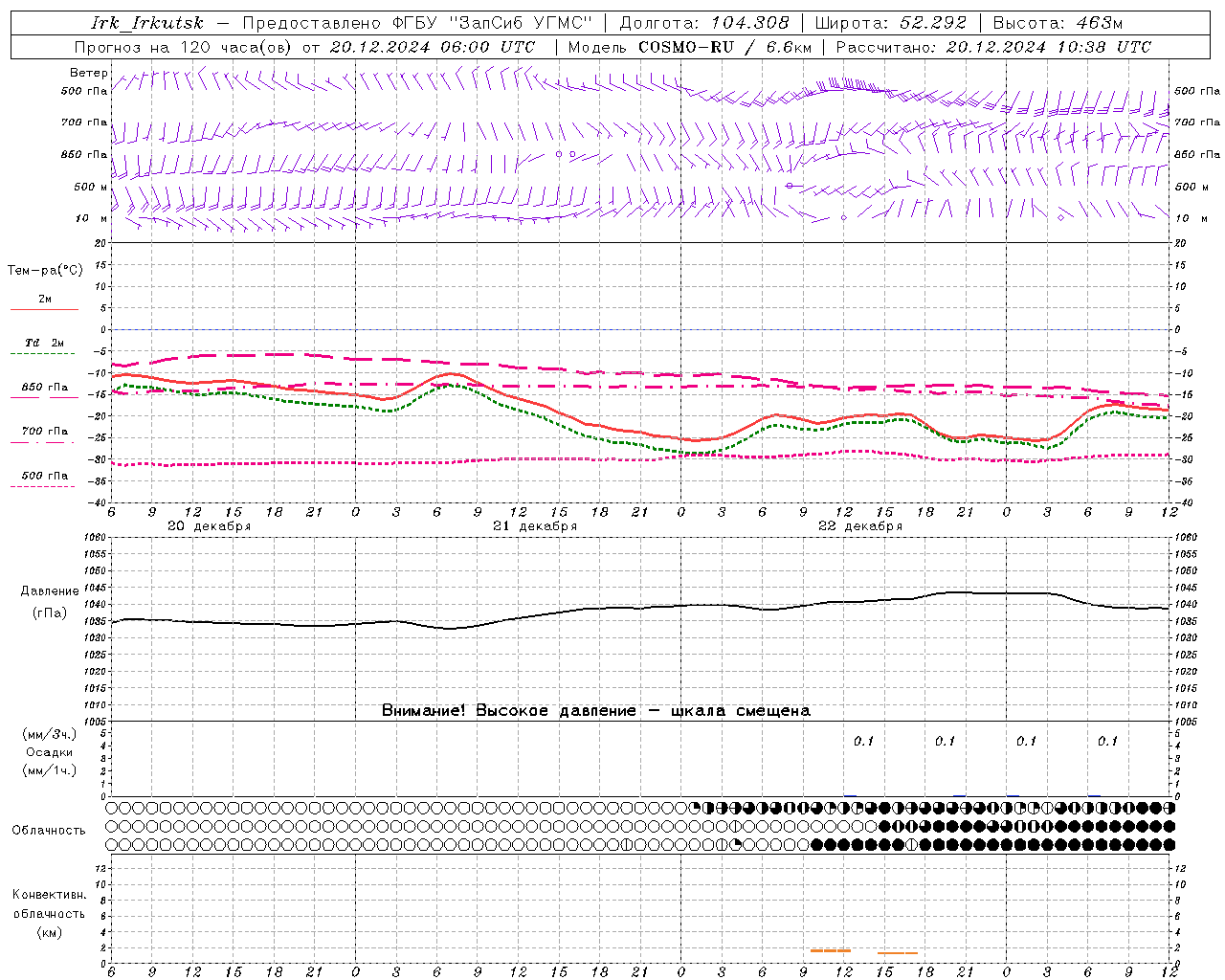Click the Модель COSMO-RU / 6.6км label
The height and width of the screenshot is (980, 1225).
[x=690, y=47]
